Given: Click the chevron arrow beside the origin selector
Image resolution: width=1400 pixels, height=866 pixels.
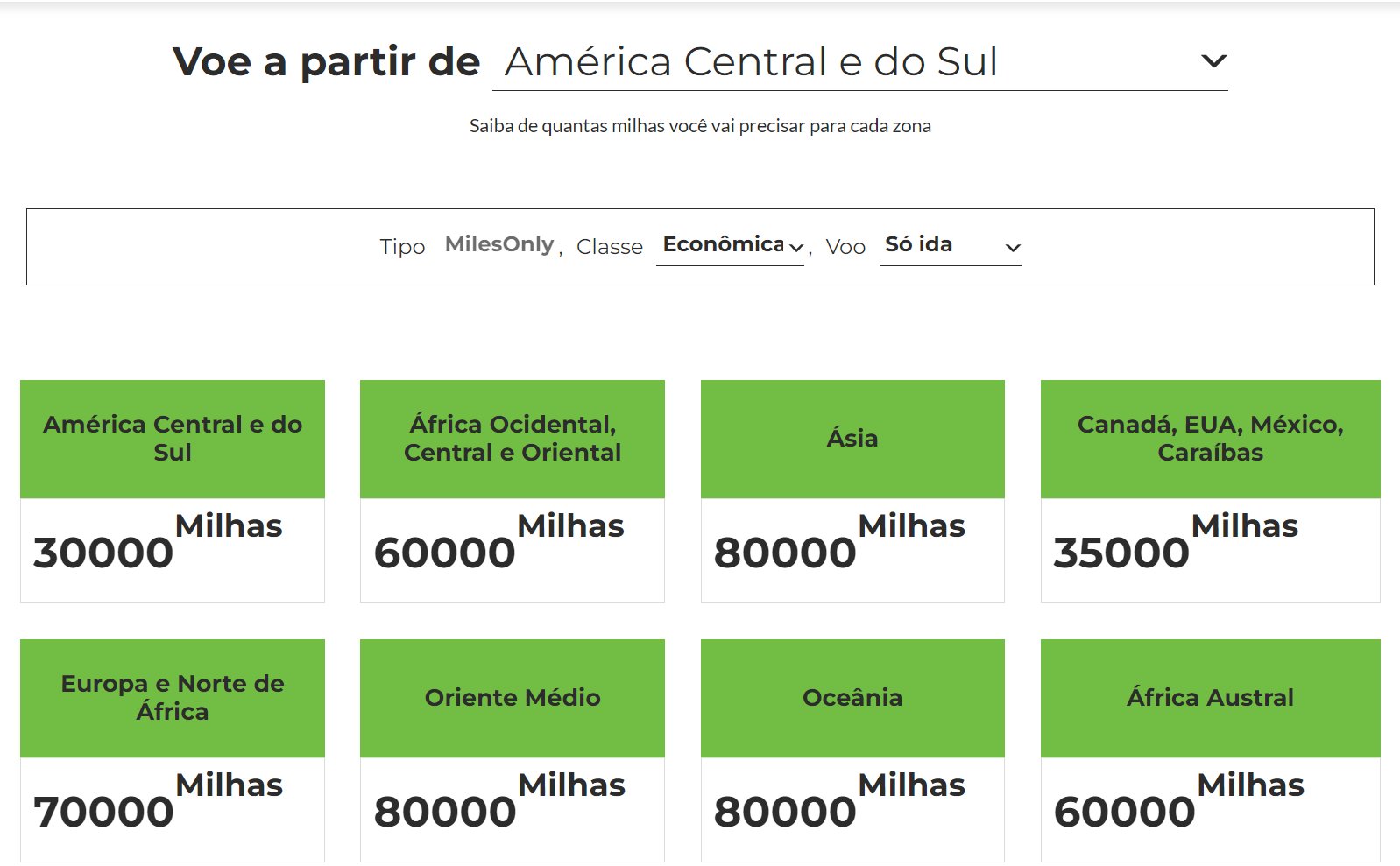Looking at the screenshot, I should 1213,61.
